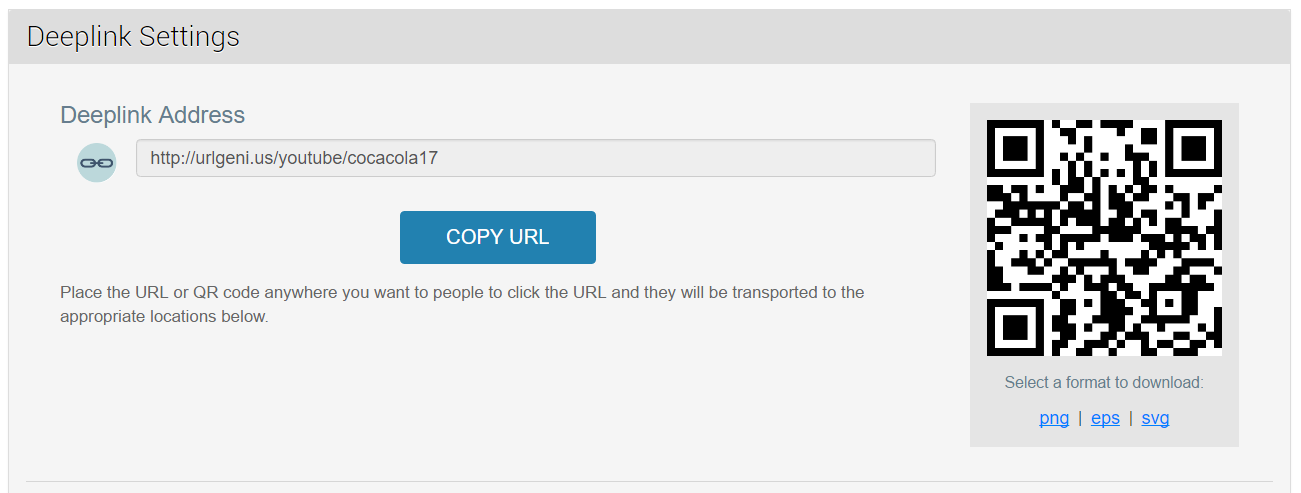This screenshot has width=1301, height=493.
Task: Click the COPY URL button
Action: [498, 237]
